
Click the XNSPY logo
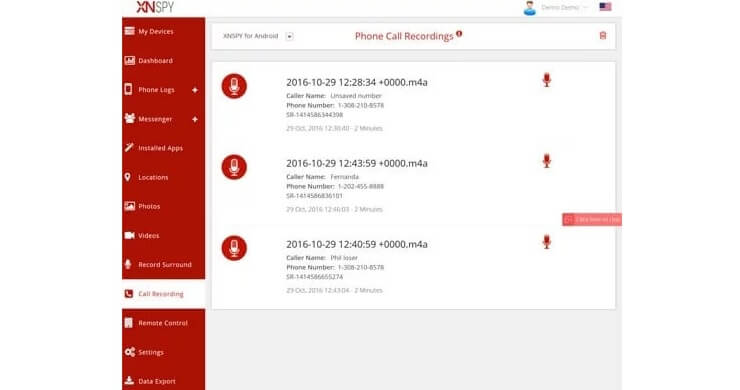pos(155,7)
